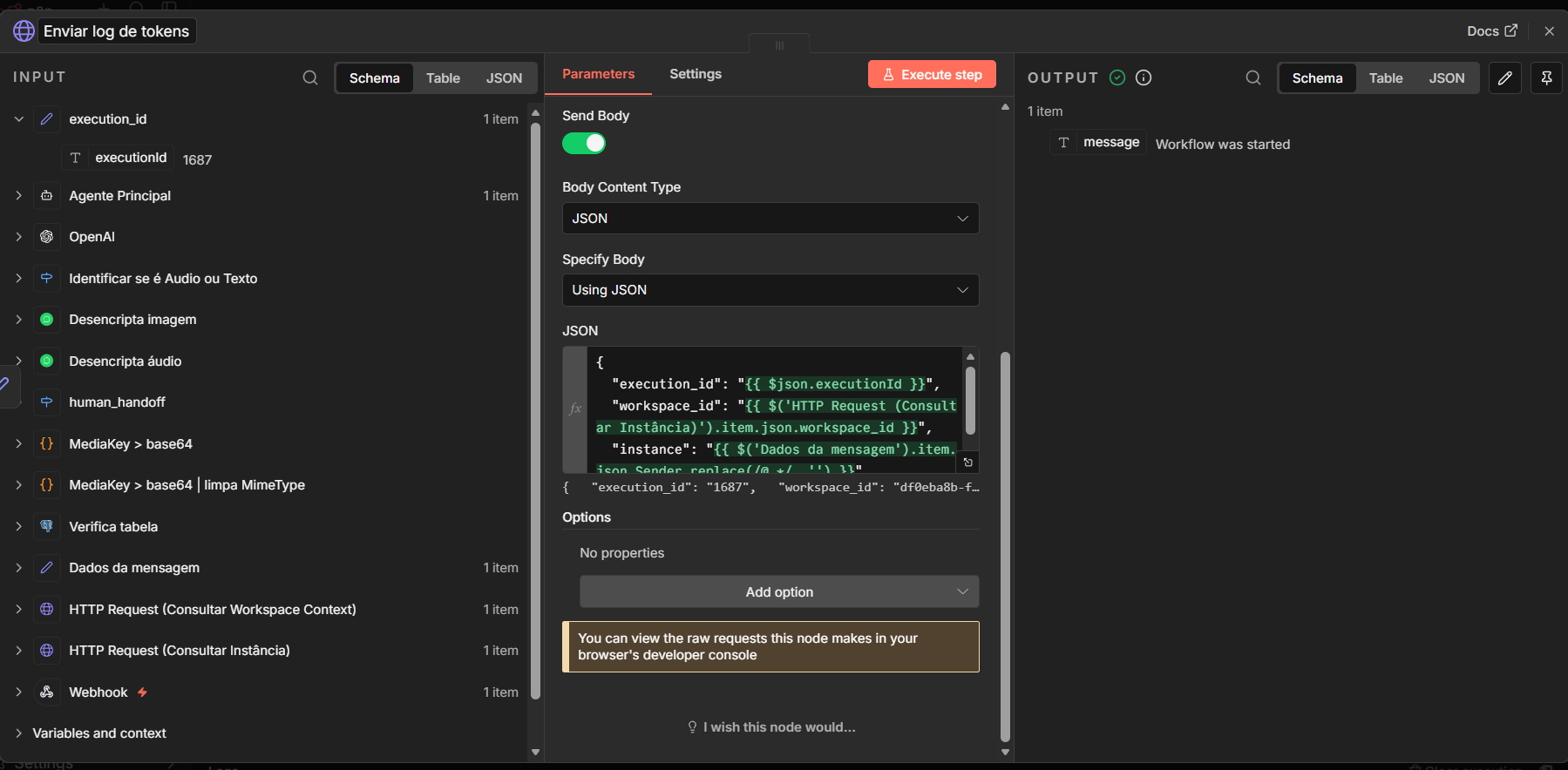1568x770 pixels.
Task: Toggle the Send Body switch off
Action: click(x=584, y=143)
